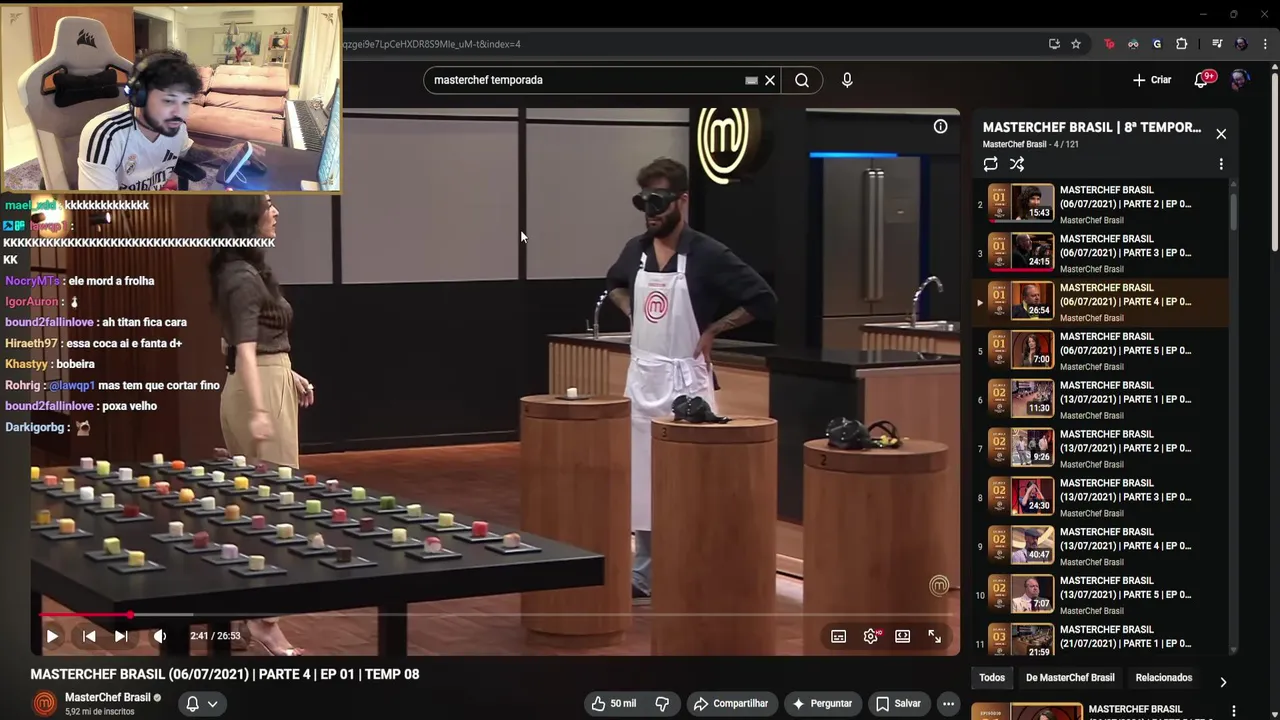Select the 'De MasterChef Brasil' filter chip

pyautogui.click(x=1070, y=678)
